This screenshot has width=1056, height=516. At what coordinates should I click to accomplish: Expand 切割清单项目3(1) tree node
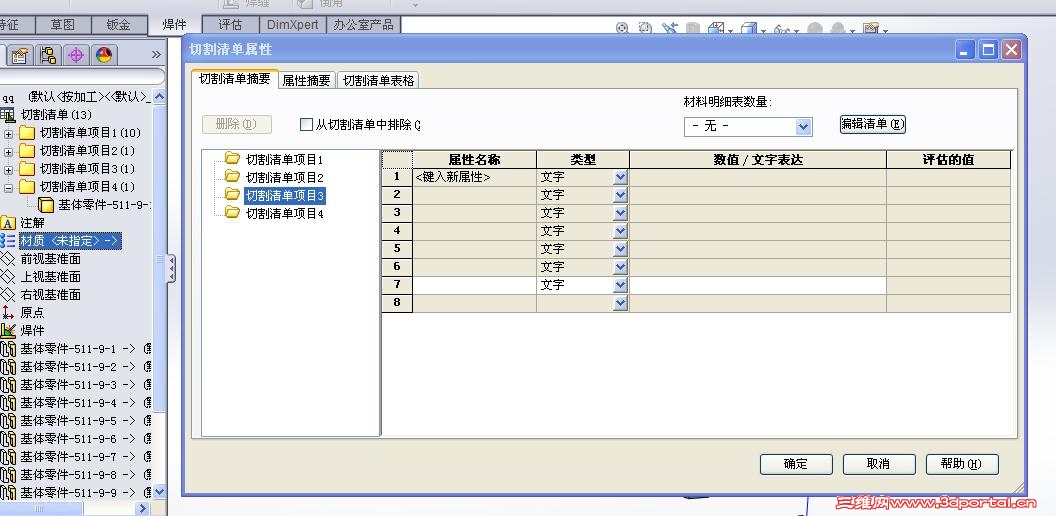point(8,169)
